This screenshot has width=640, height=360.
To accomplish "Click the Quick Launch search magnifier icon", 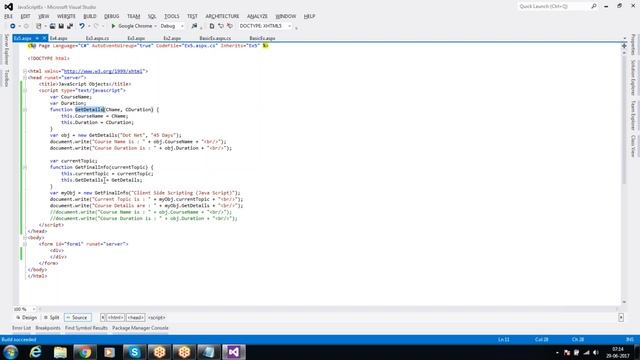I will 593,6.
